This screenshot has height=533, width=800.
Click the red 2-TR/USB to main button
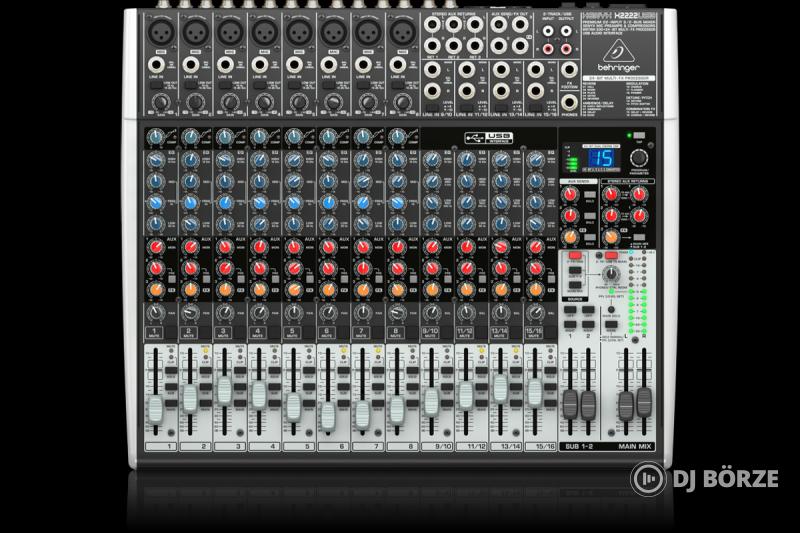tap(611, 255)
